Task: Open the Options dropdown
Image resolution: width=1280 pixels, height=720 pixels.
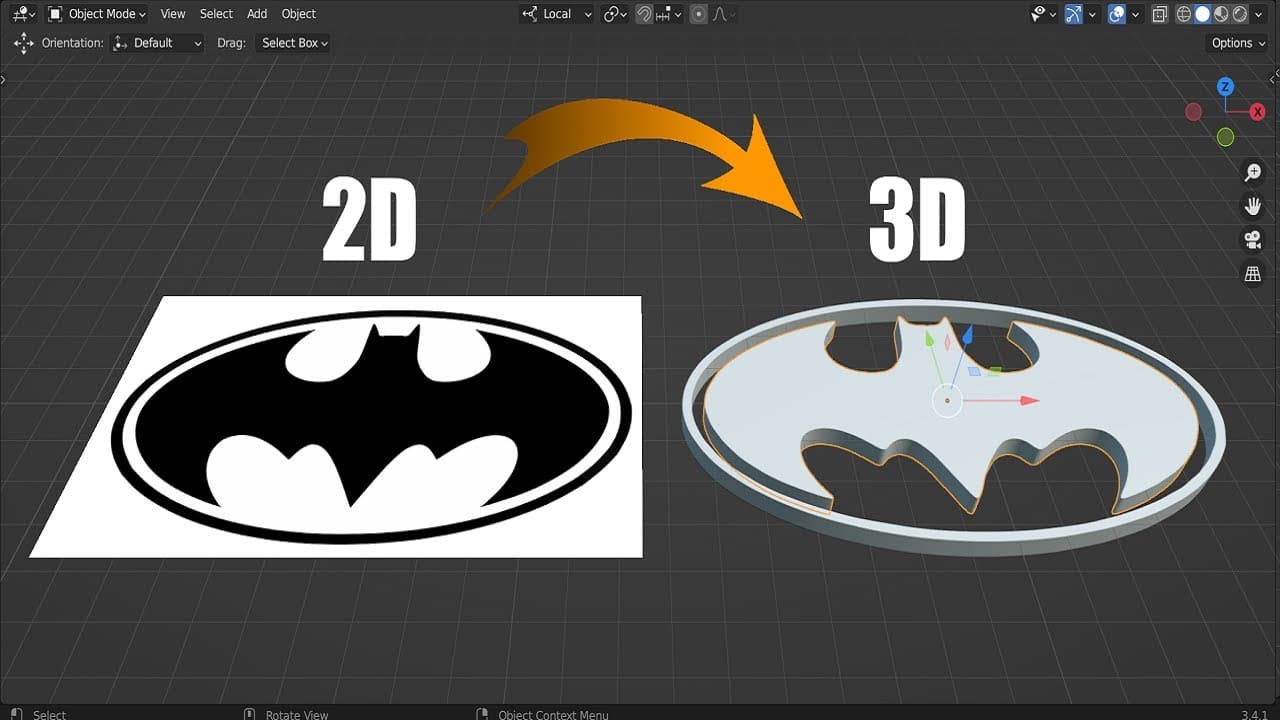Action: pos(1238,43)
